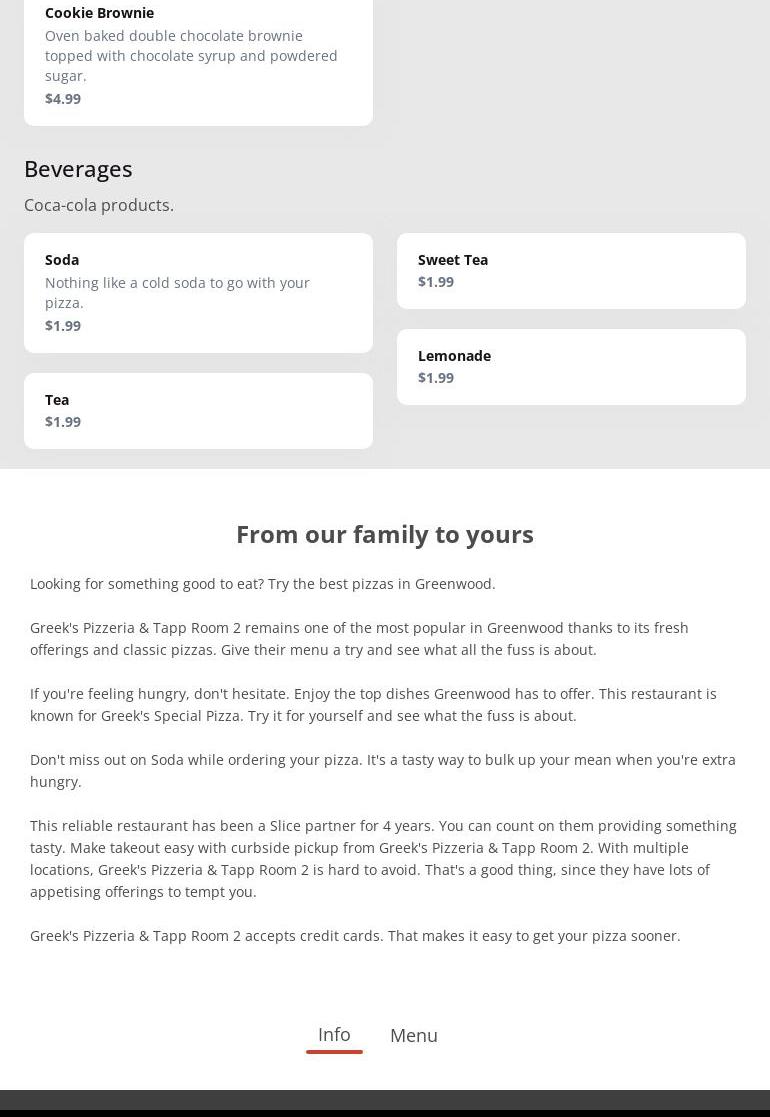Switch to the Info tab
The width and height of the screenshot is (770, 1117).
[334, 1034]
